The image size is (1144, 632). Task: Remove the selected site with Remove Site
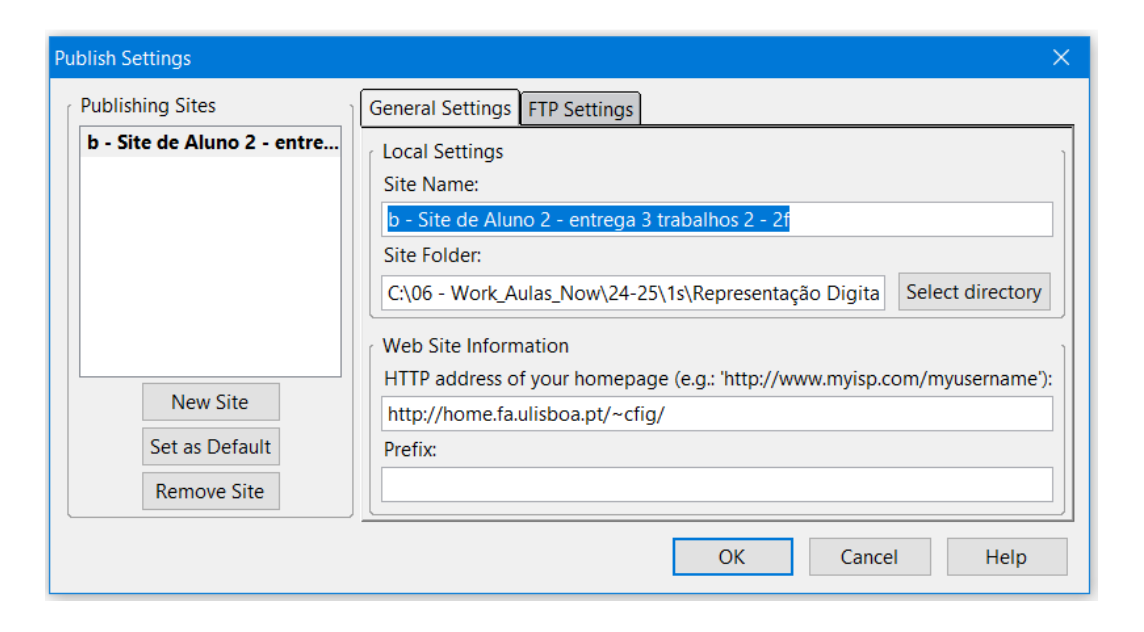tap(210, 492)
